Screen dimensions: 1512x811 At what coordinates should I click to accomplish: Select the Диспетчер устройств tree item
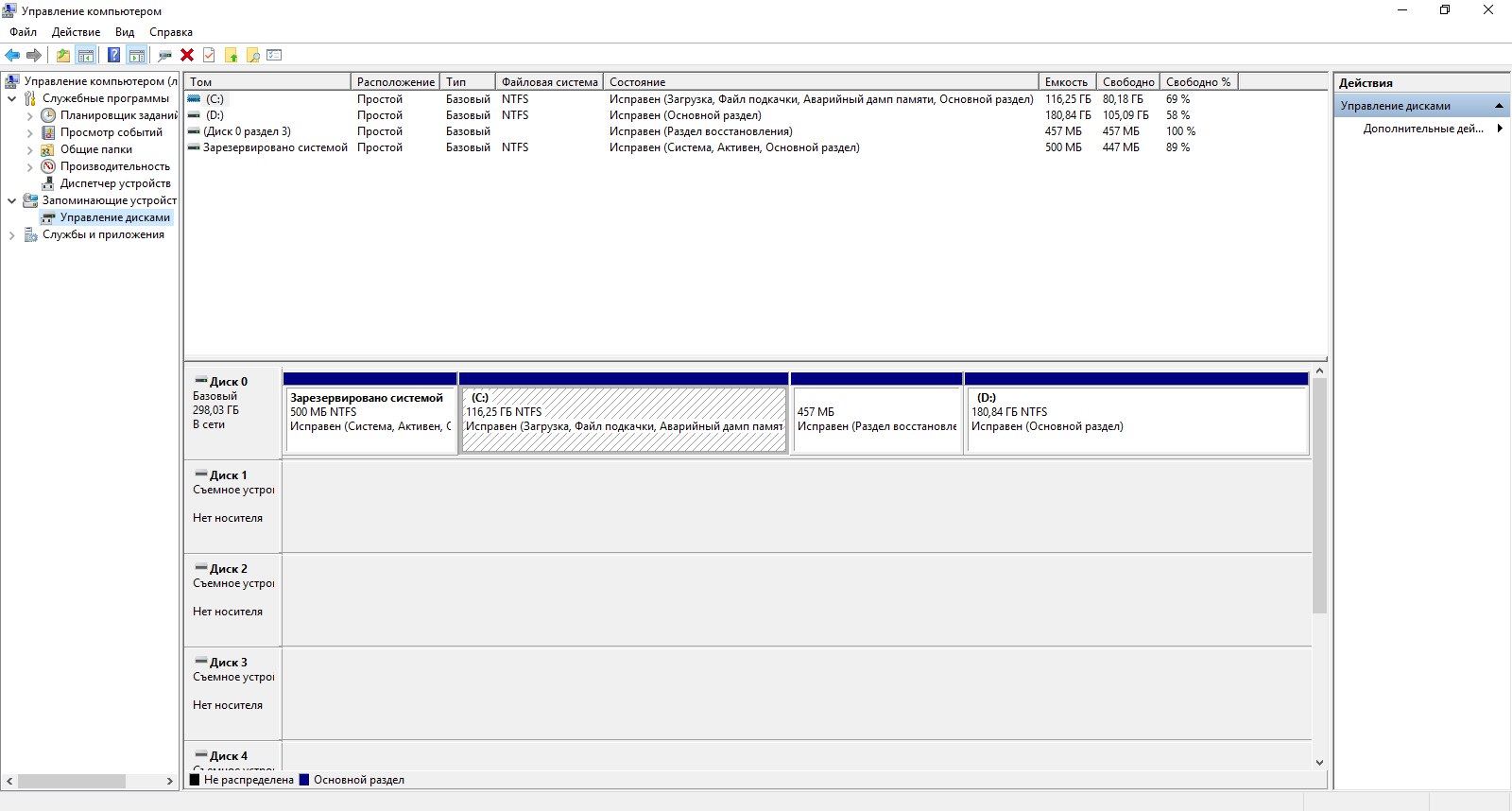click(115, 183)
